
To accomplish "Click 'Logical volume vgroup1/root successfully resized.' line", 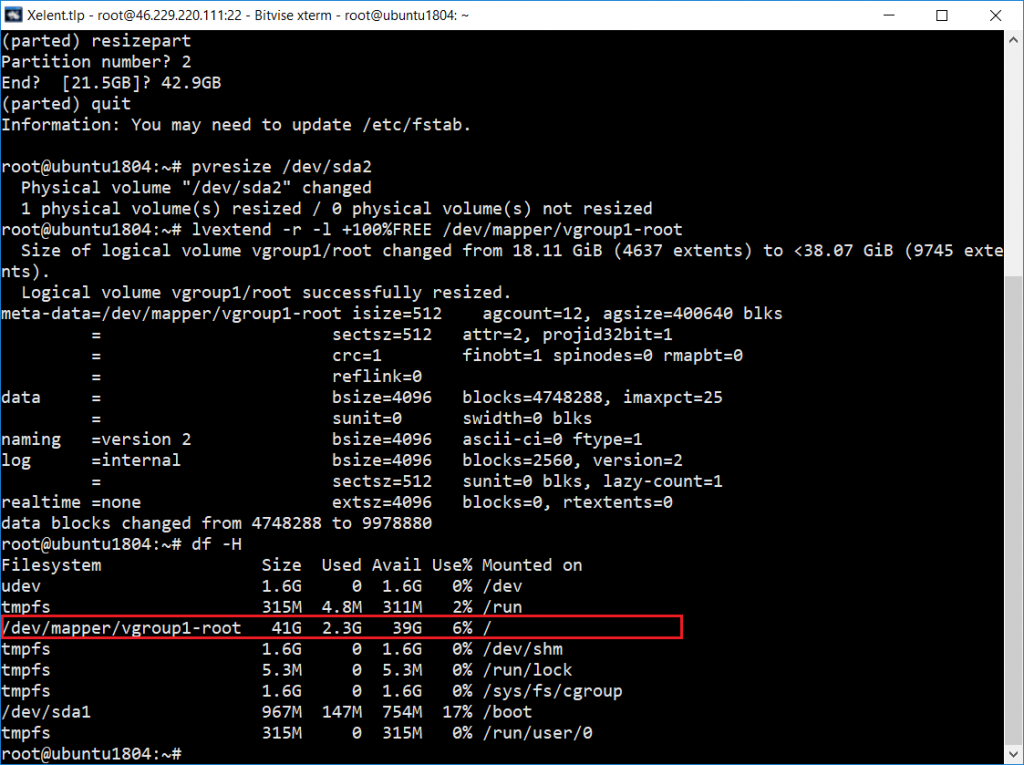I will click(x=266, y=292).
